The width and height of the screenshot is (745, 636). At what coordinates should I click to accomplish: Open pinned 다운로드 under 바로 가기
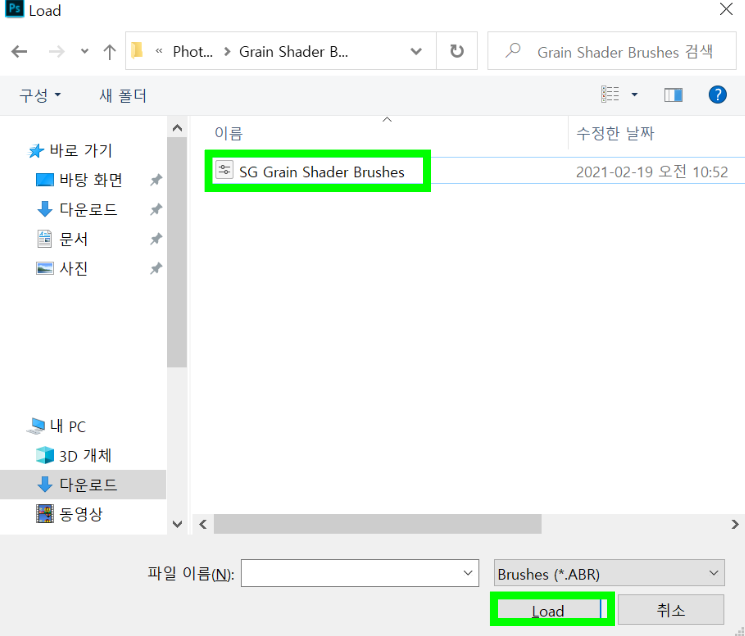[x=88, y=209]
